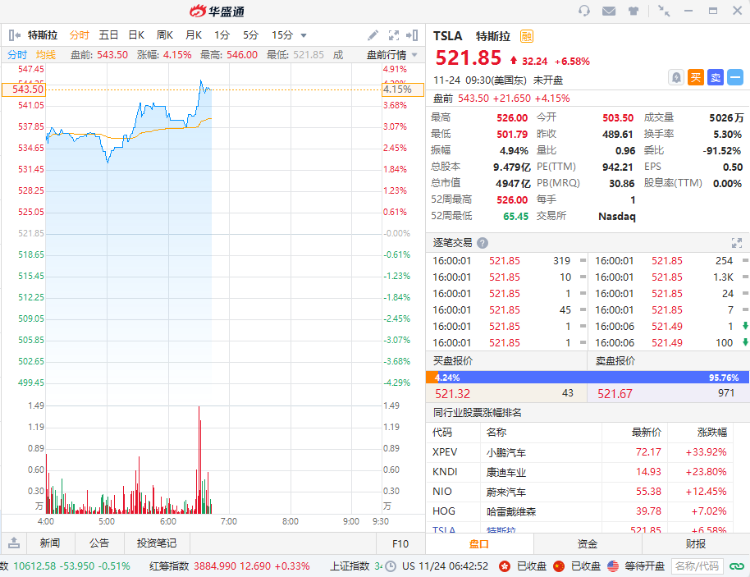
Task: Select 15分 chart interval
Action: (x=282, y=35)
